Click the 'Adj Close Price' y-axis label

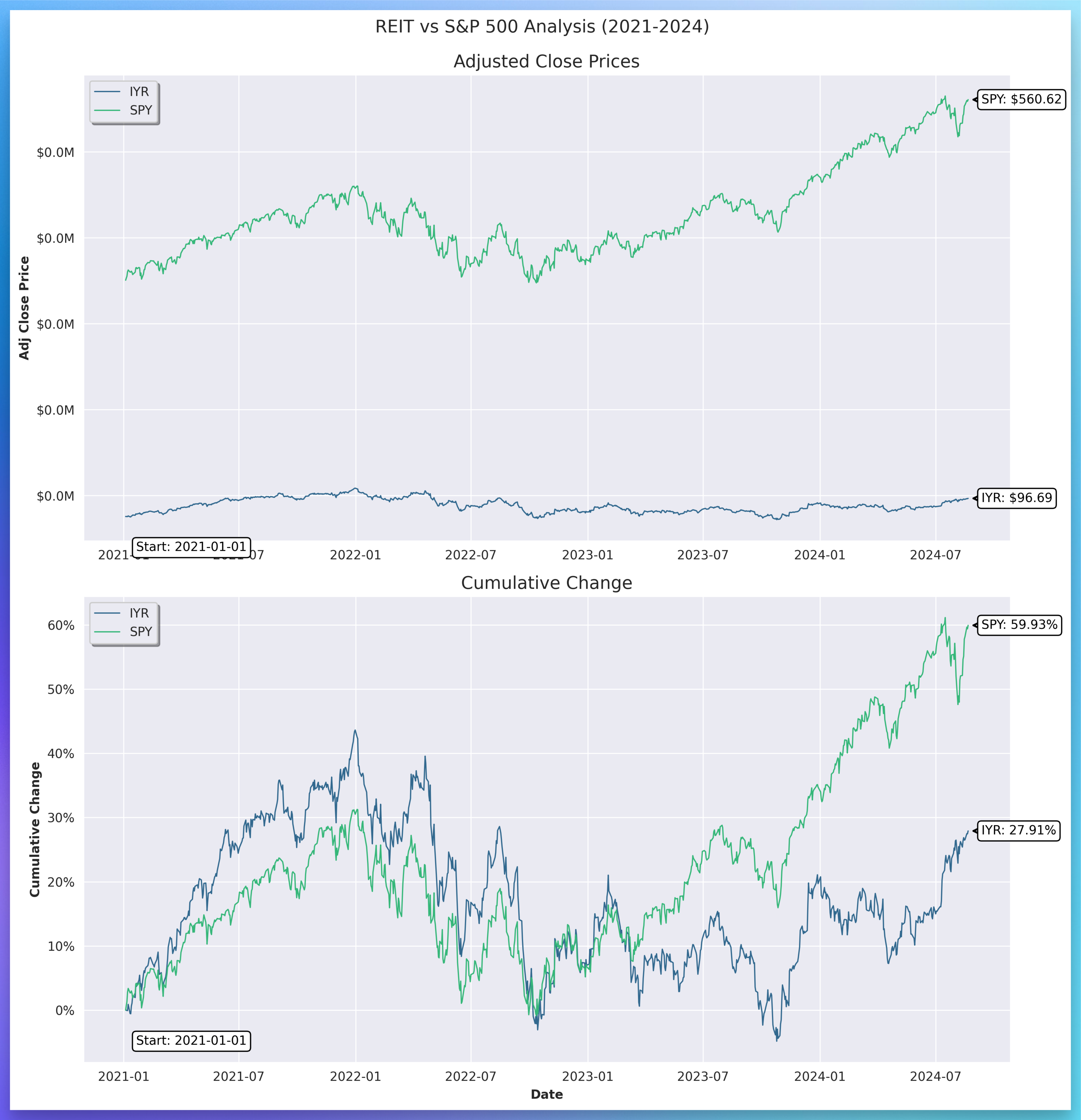pyautogui.click(x=24, y=308)
